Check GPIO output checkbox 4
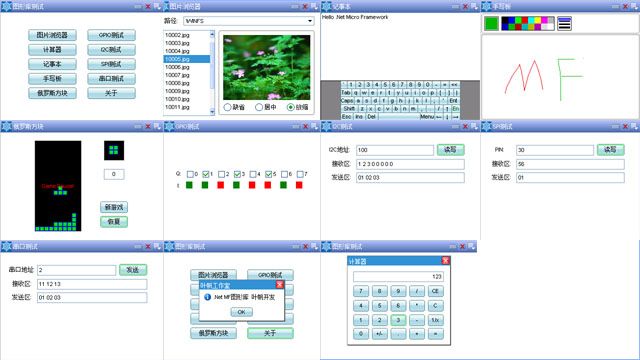 pyautogui.click(x=253, y=174)
